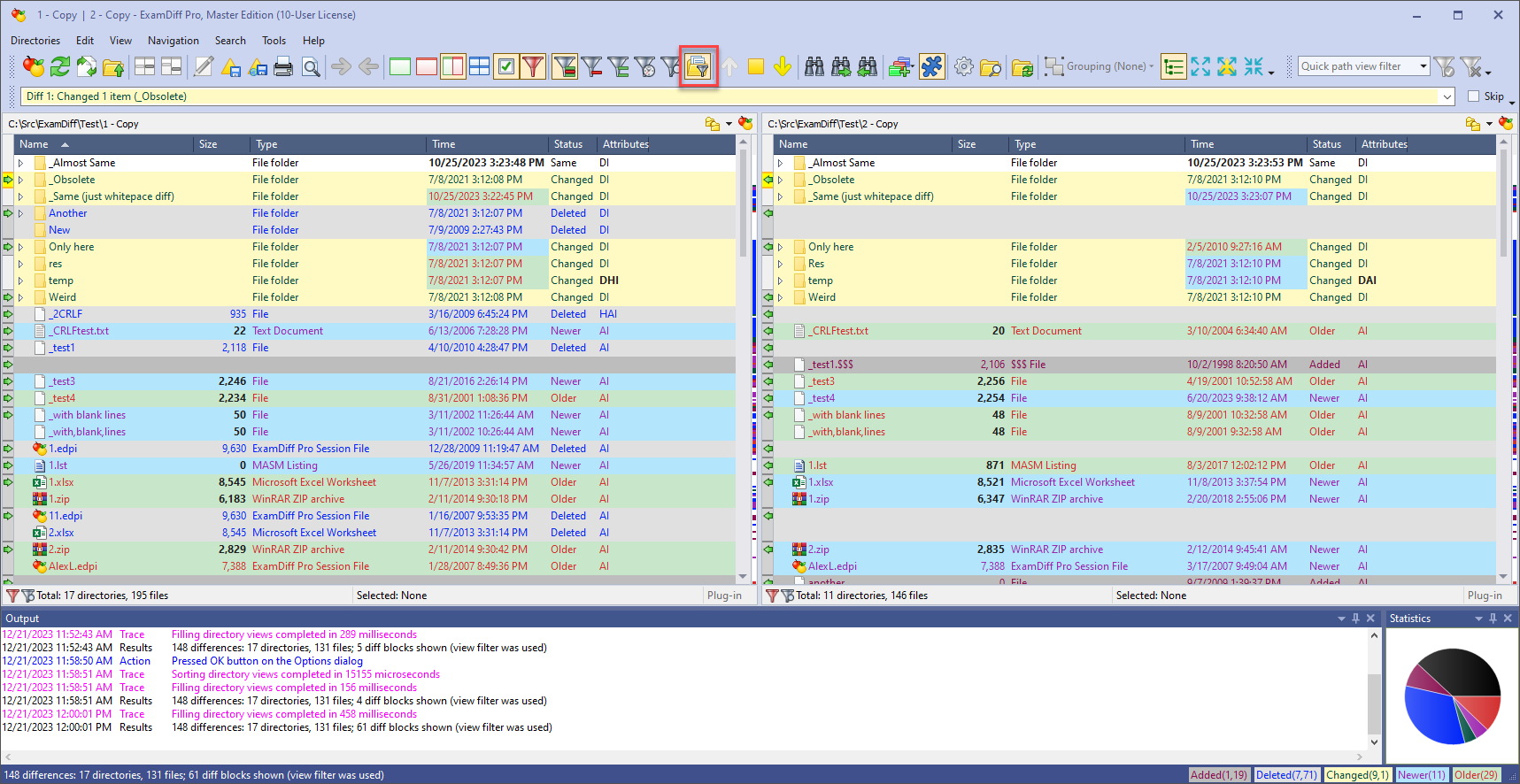Click the blue collapse-all arrows icon
The width and height of the screenshot is (1520, 784).
(x=1254, y=66)
